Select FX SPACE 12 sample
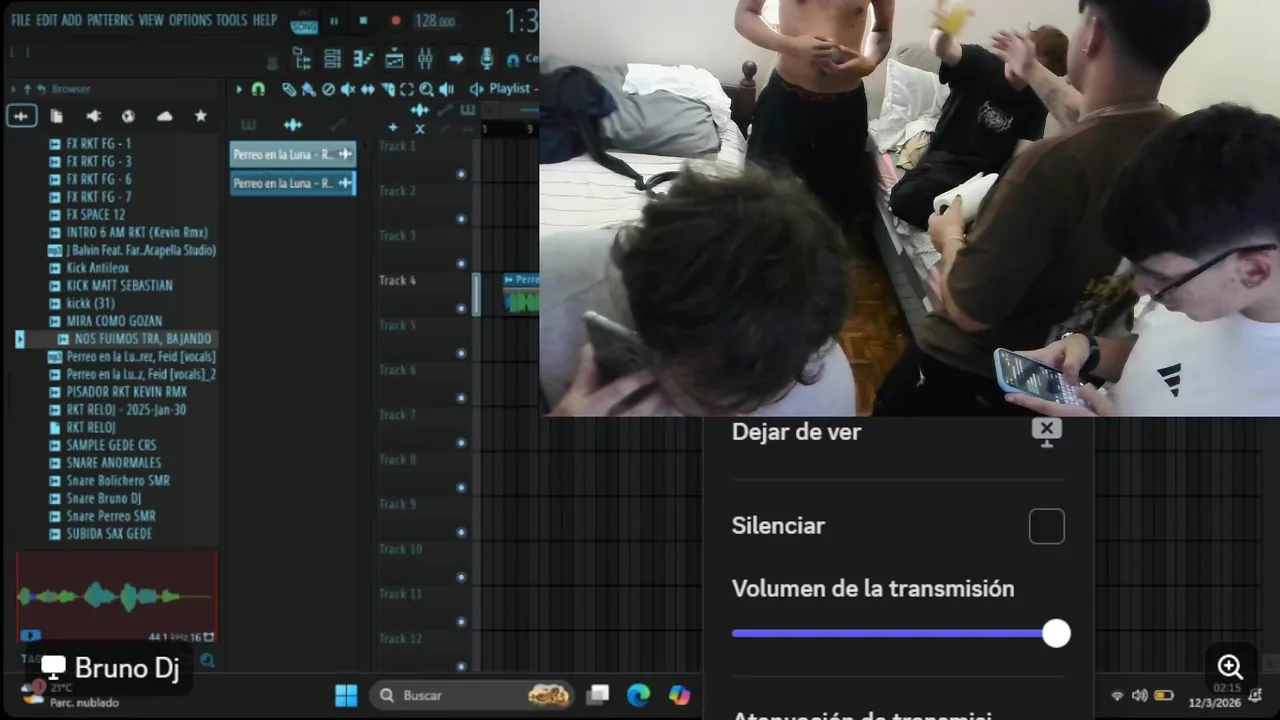 (96, 215)
